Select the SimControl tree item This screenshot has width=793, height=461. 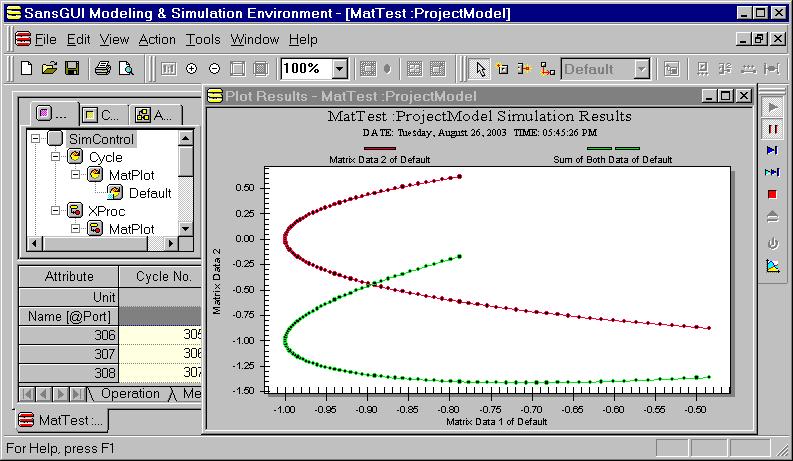point(102,139)
